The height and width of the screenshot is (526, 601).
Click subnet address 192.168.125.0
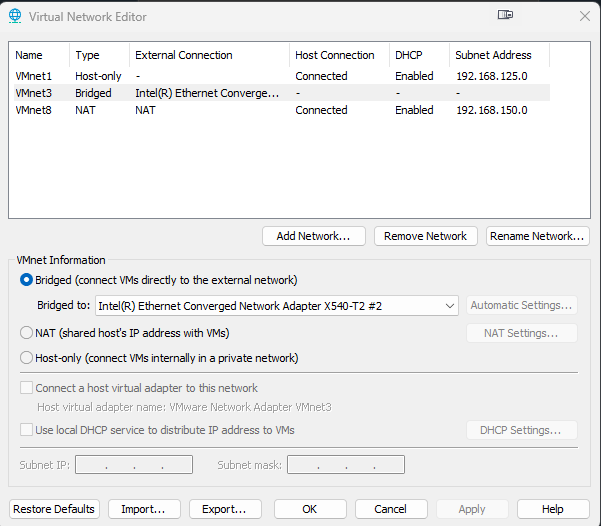pyautogui.click(x=492, y=76)
